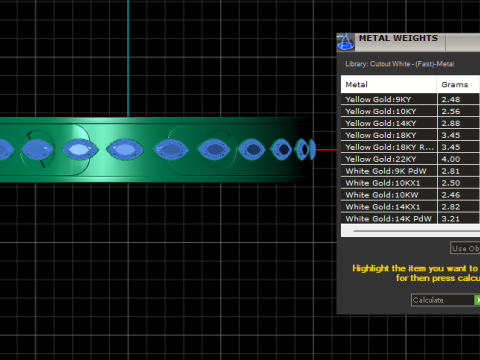Click the 2.46 grams value

pos(451,195)
